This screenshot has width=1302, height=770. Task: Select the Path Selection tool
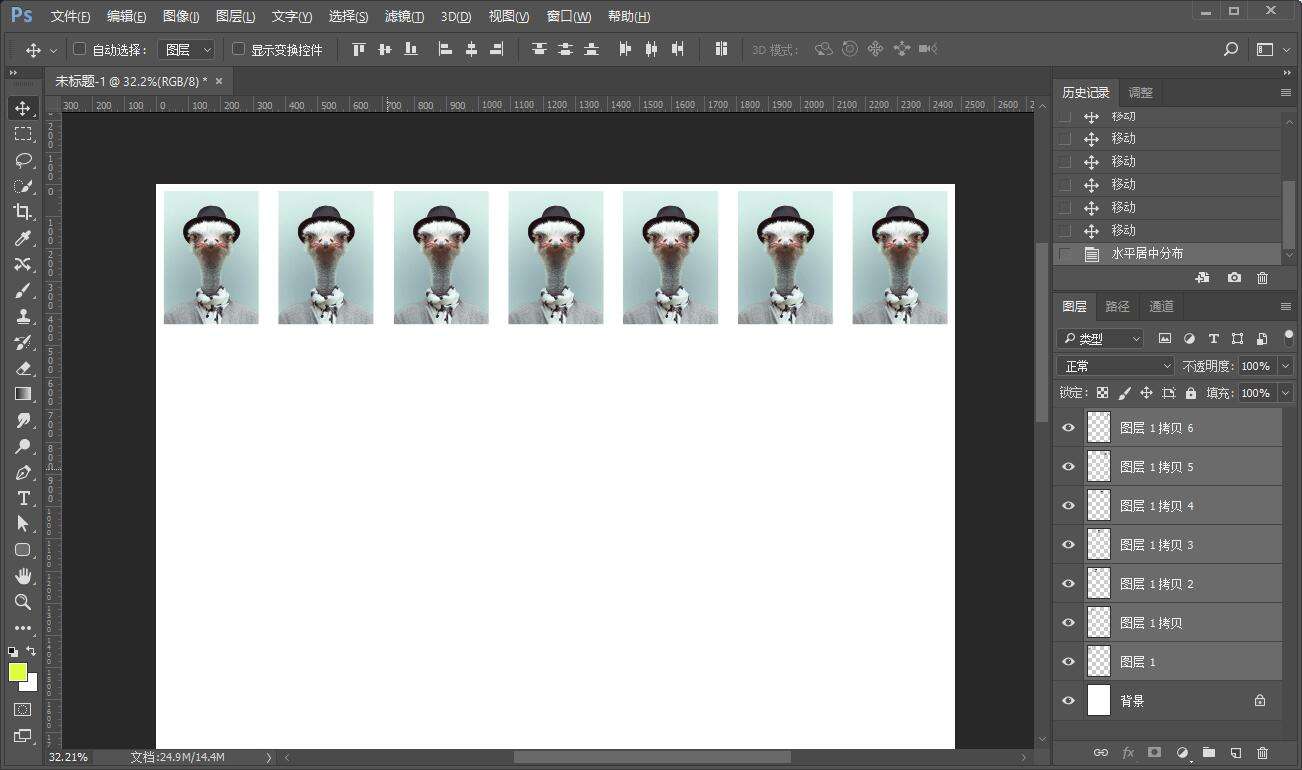tap(23, 524)
